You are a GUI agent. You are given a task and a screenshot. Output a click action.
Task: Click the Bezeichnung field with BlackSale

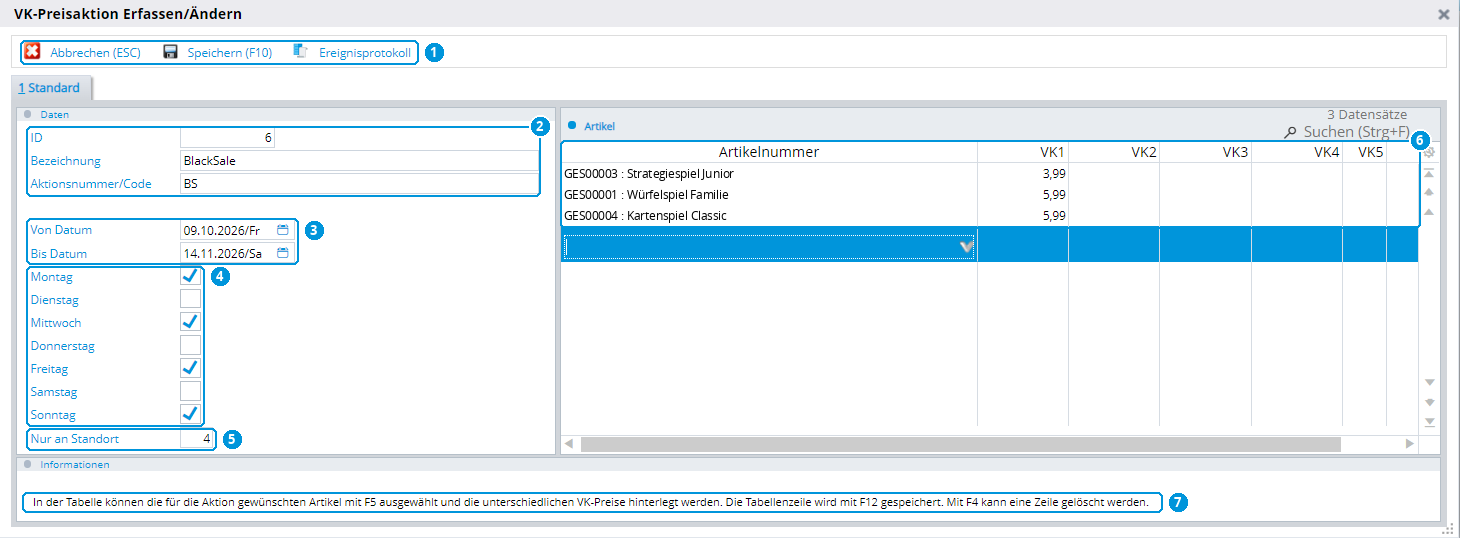click(x=358, y=160)
